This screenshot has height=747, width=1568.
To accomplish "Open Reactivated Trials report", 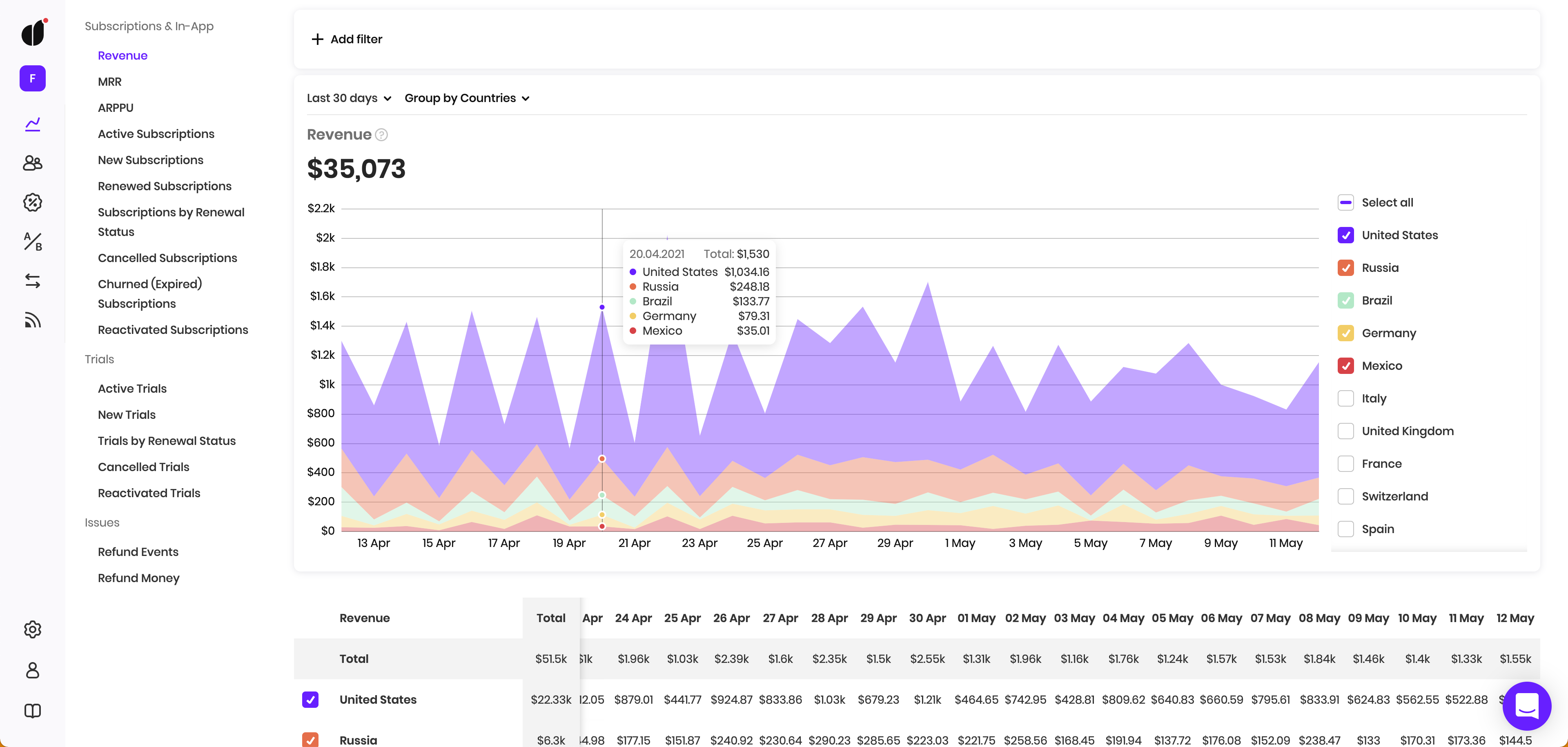I will click(149, 494).
